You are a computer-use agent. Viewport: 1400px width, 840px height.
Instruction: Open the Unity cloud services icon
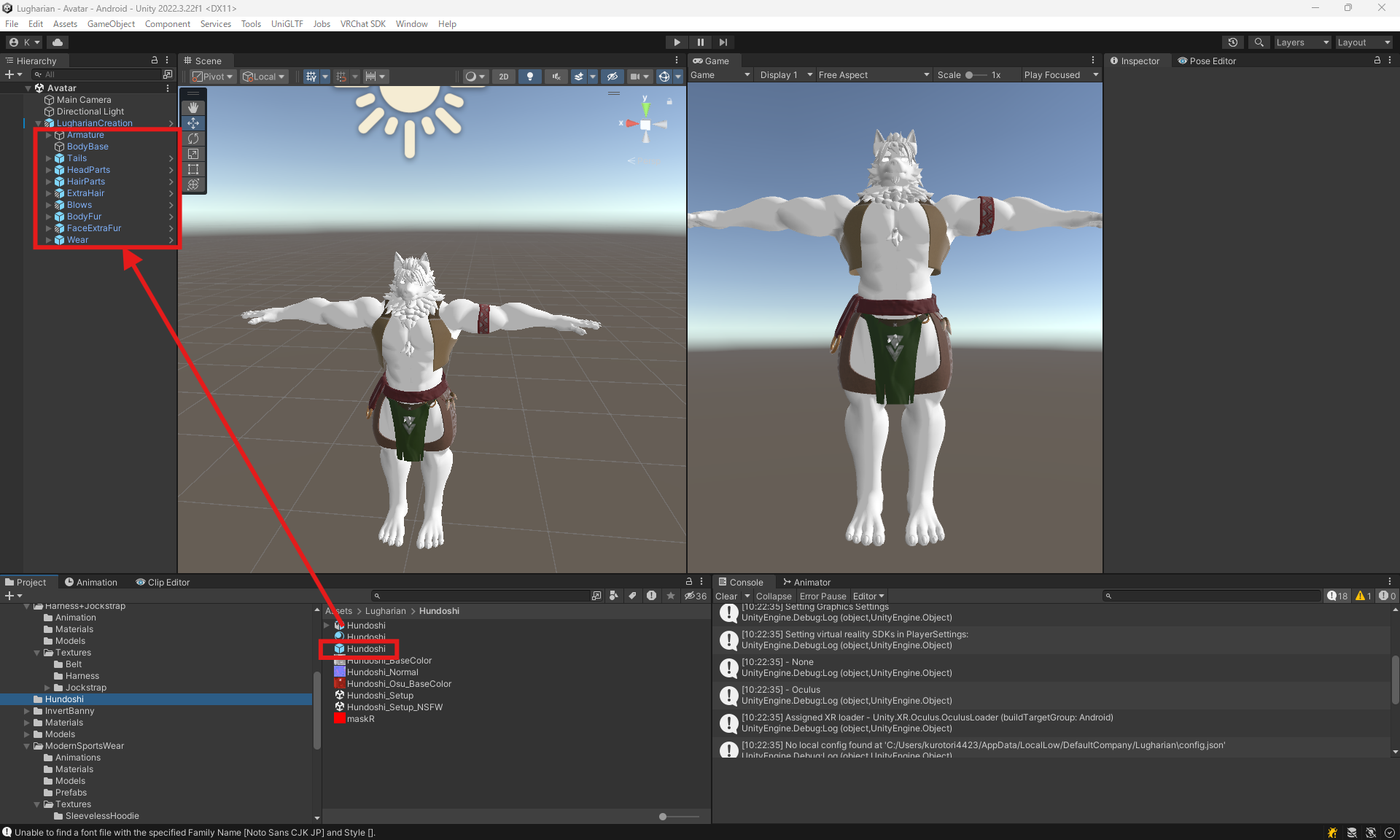pyautogui.click(x=58, y=42)
